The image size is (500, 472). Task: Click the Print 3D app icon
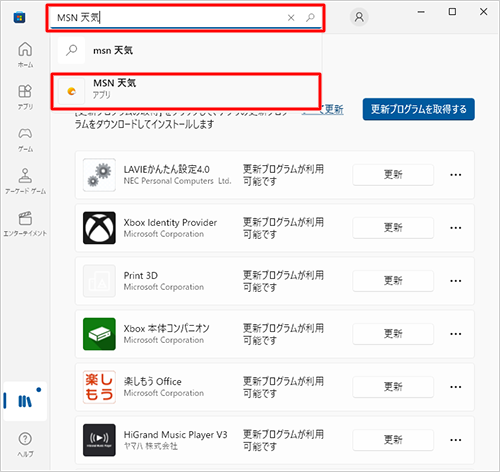point(99,281)
